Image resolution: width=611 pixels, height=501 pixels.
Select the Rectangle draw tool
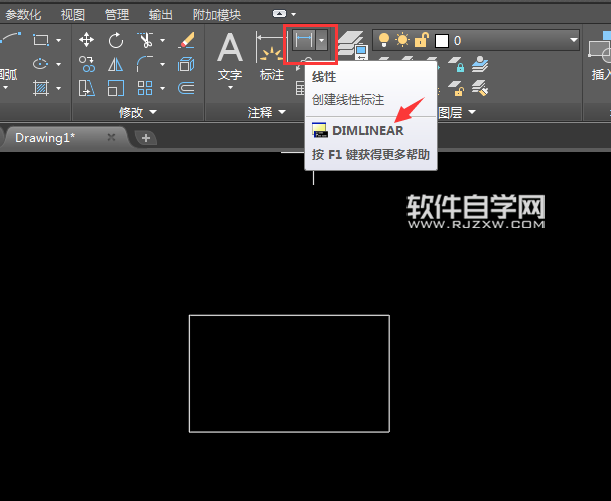(x=41, y=40)
